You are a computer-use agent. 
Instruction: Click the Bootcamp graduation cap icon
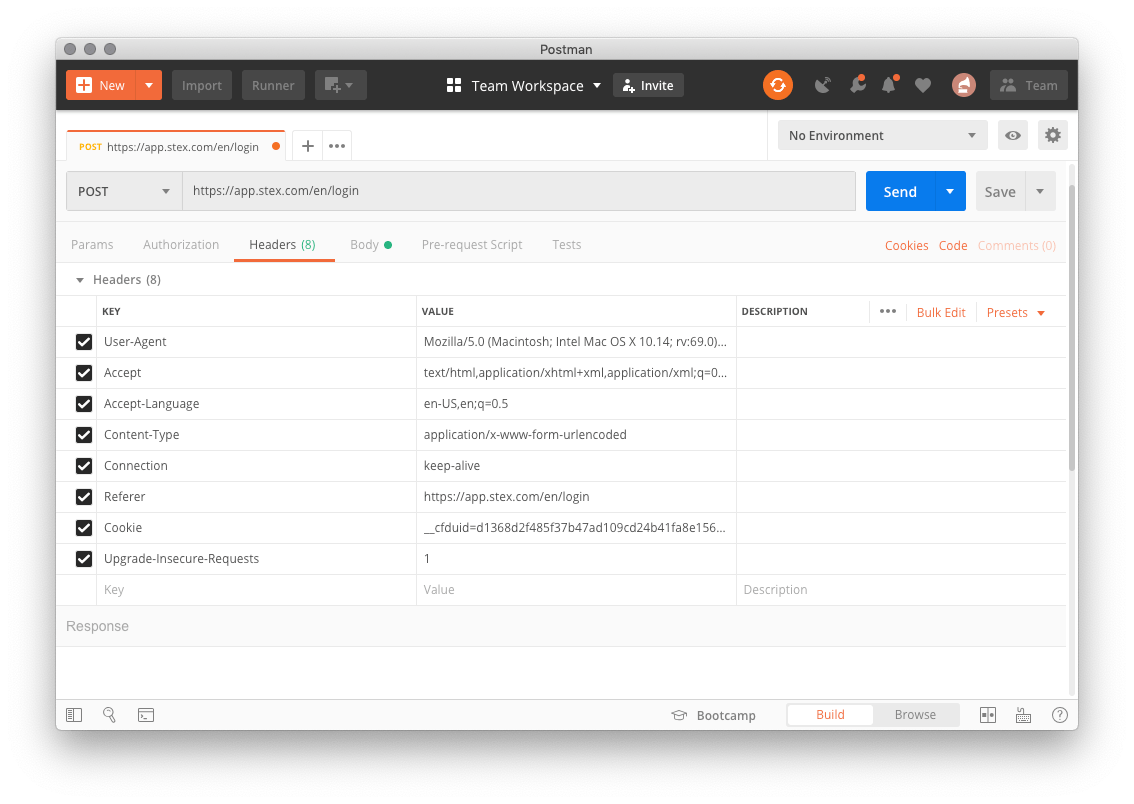click(679, 715)
